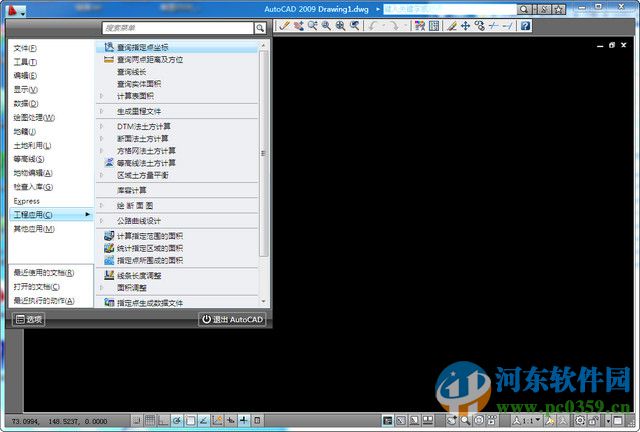Toggle grid display in status bar
Screen dimensions: 640x432
[x=150, y=420]
